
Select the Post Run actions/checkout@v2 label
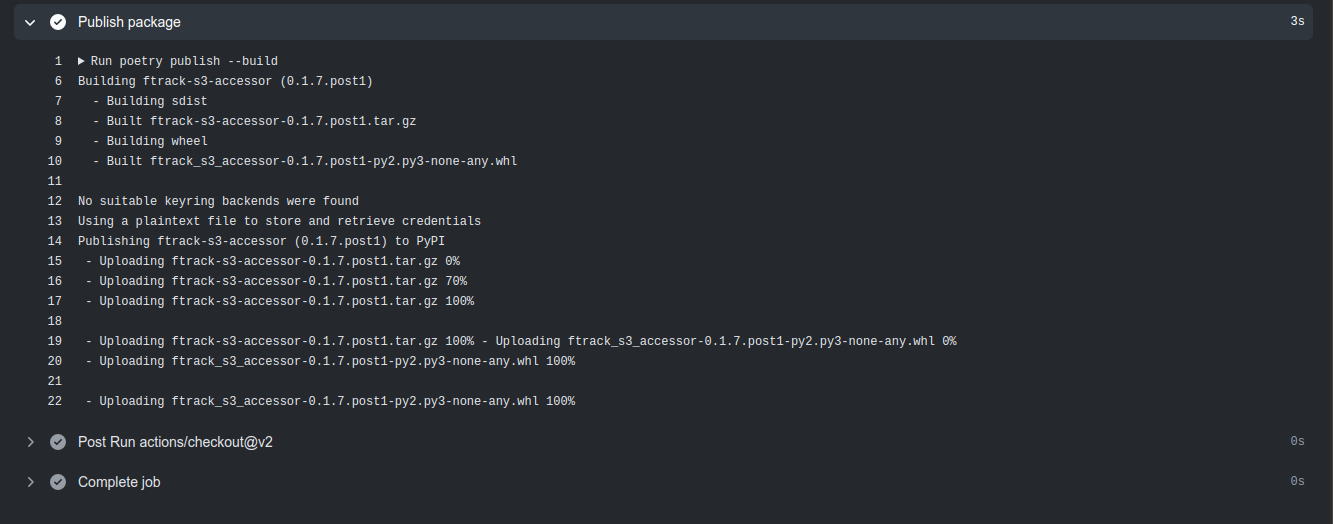coord(175,442)
